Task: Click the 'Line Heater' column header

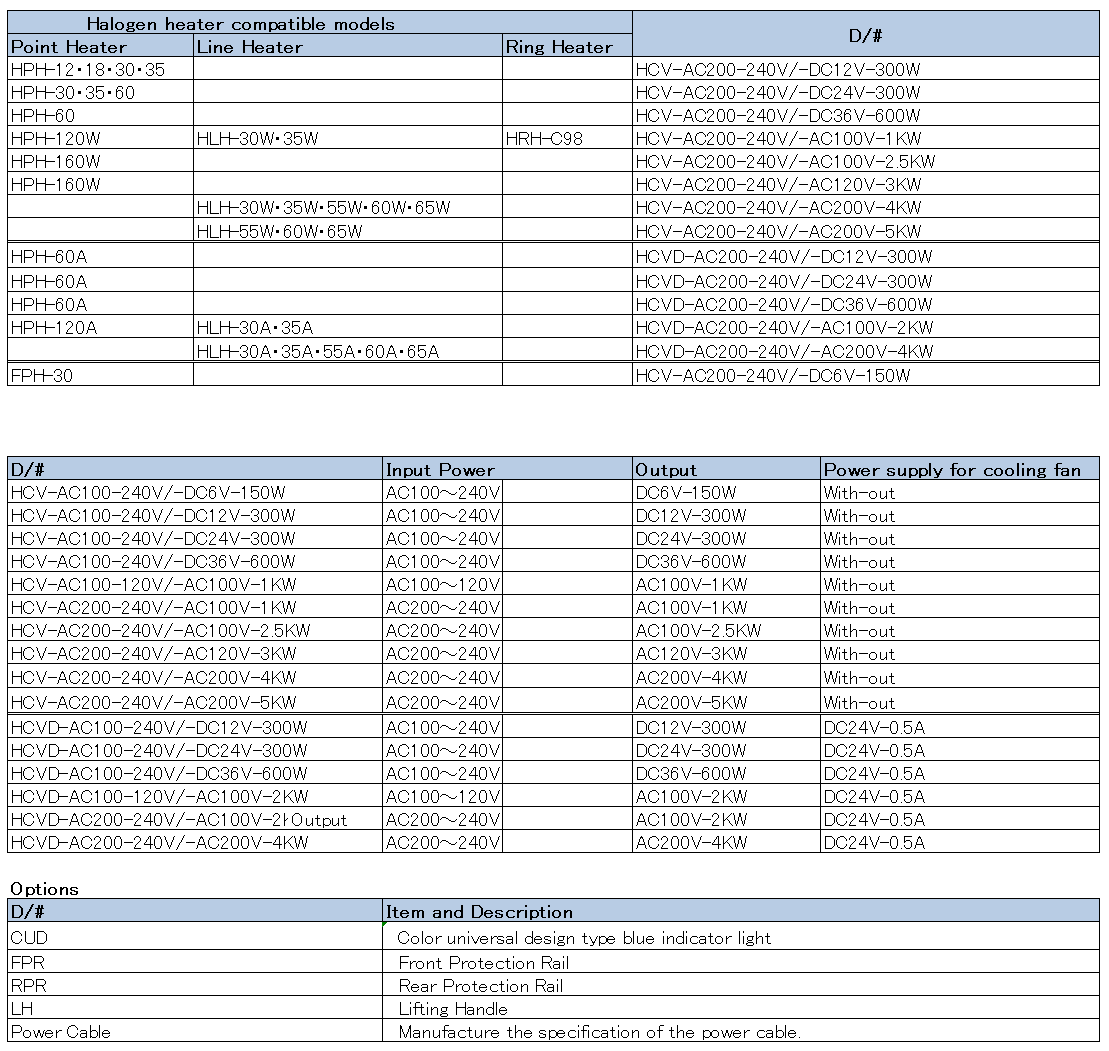Action: click(348, 46)
